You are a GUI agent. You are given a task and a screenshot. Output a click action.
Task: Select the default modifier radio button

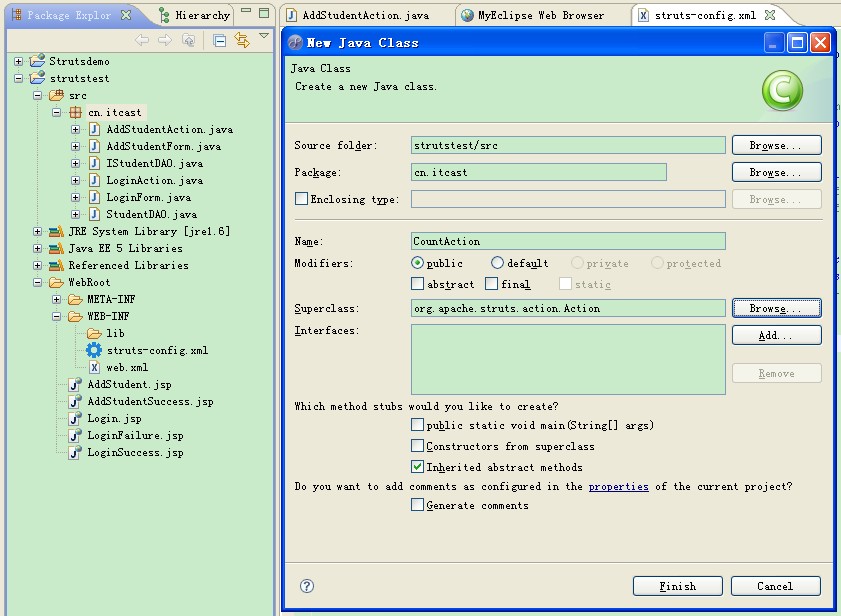pos(497,262)
